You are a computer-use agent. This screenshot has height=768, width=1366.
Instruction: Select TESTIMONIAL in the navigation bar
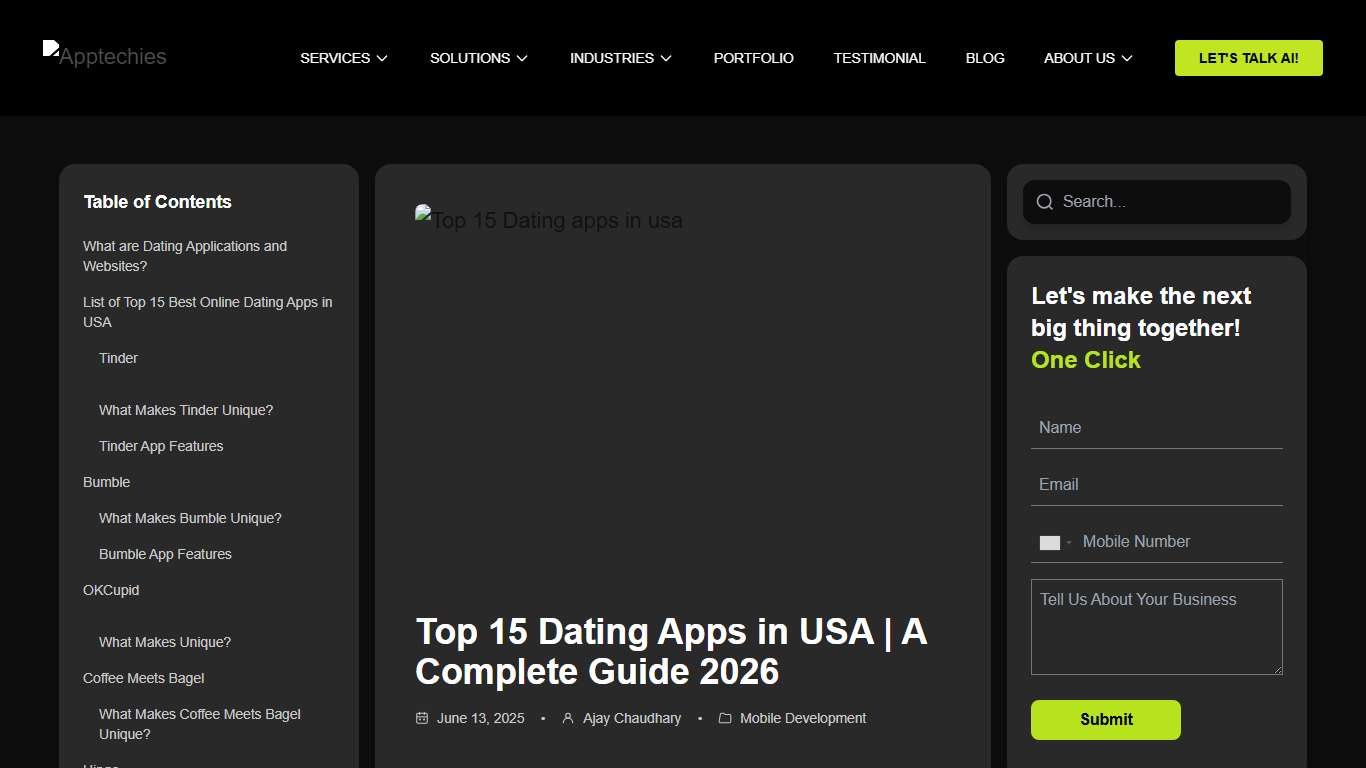880,58
